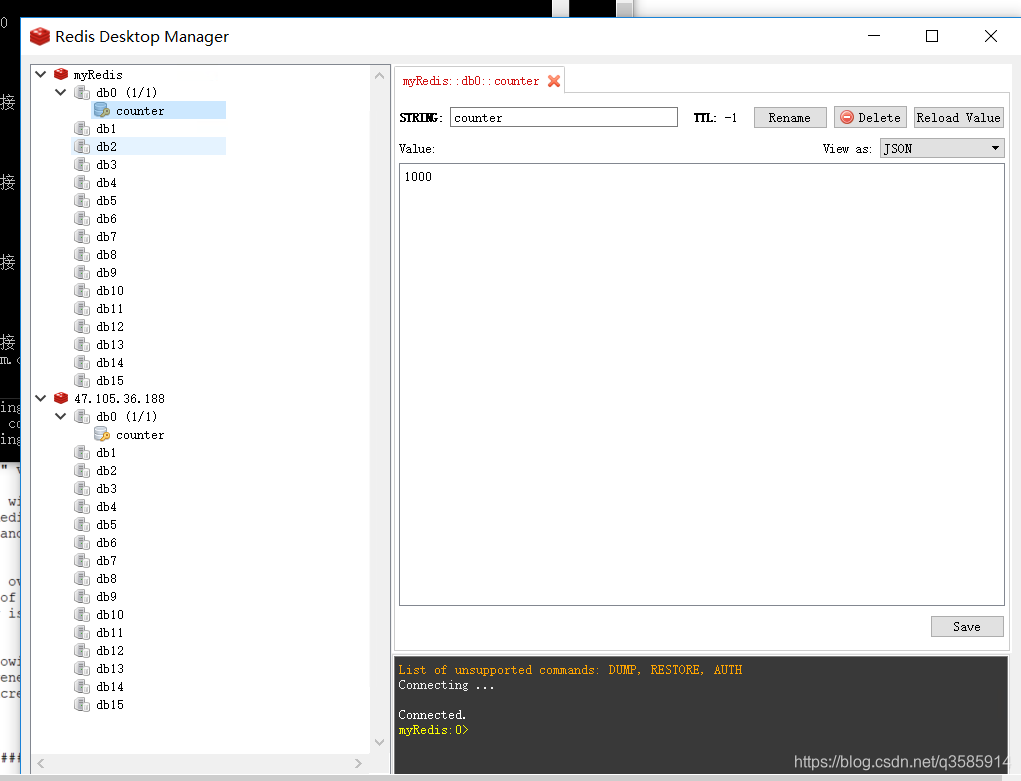The height and width of the screenshot is (781, 1021).
Task: Click db4 database icon under 47.105.36.188
Action: click(82, 506)
